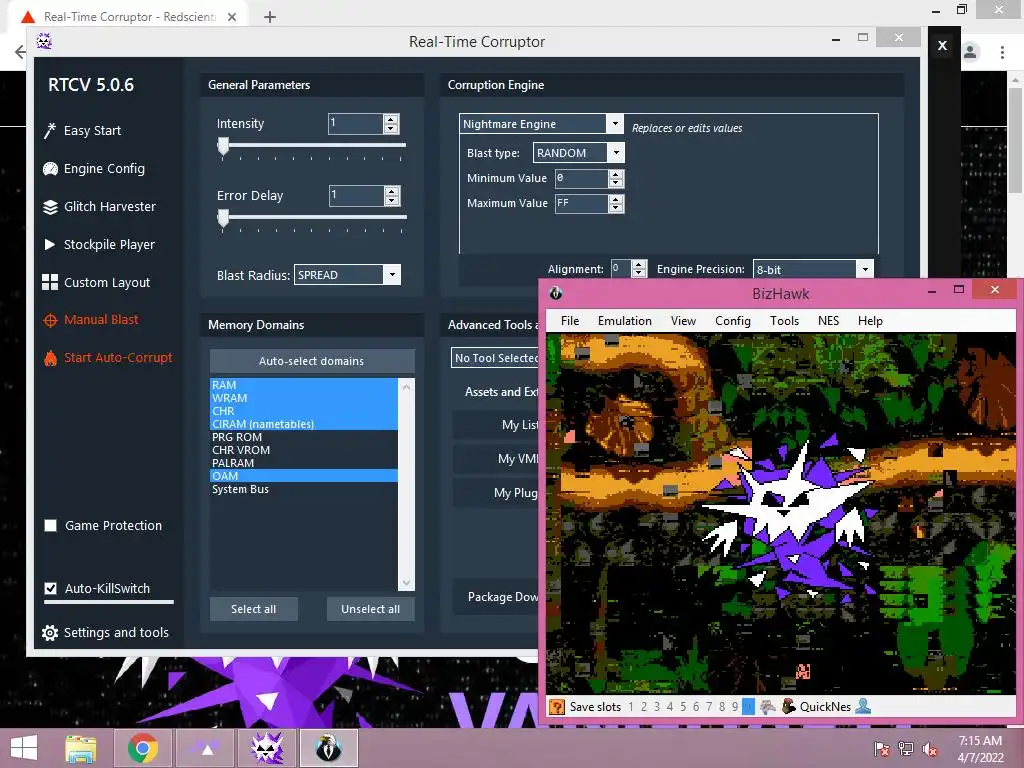Select System Bus in the domains list
Image resolution: width=1024 pixels, height=768 pixels.
click(304, 489)
